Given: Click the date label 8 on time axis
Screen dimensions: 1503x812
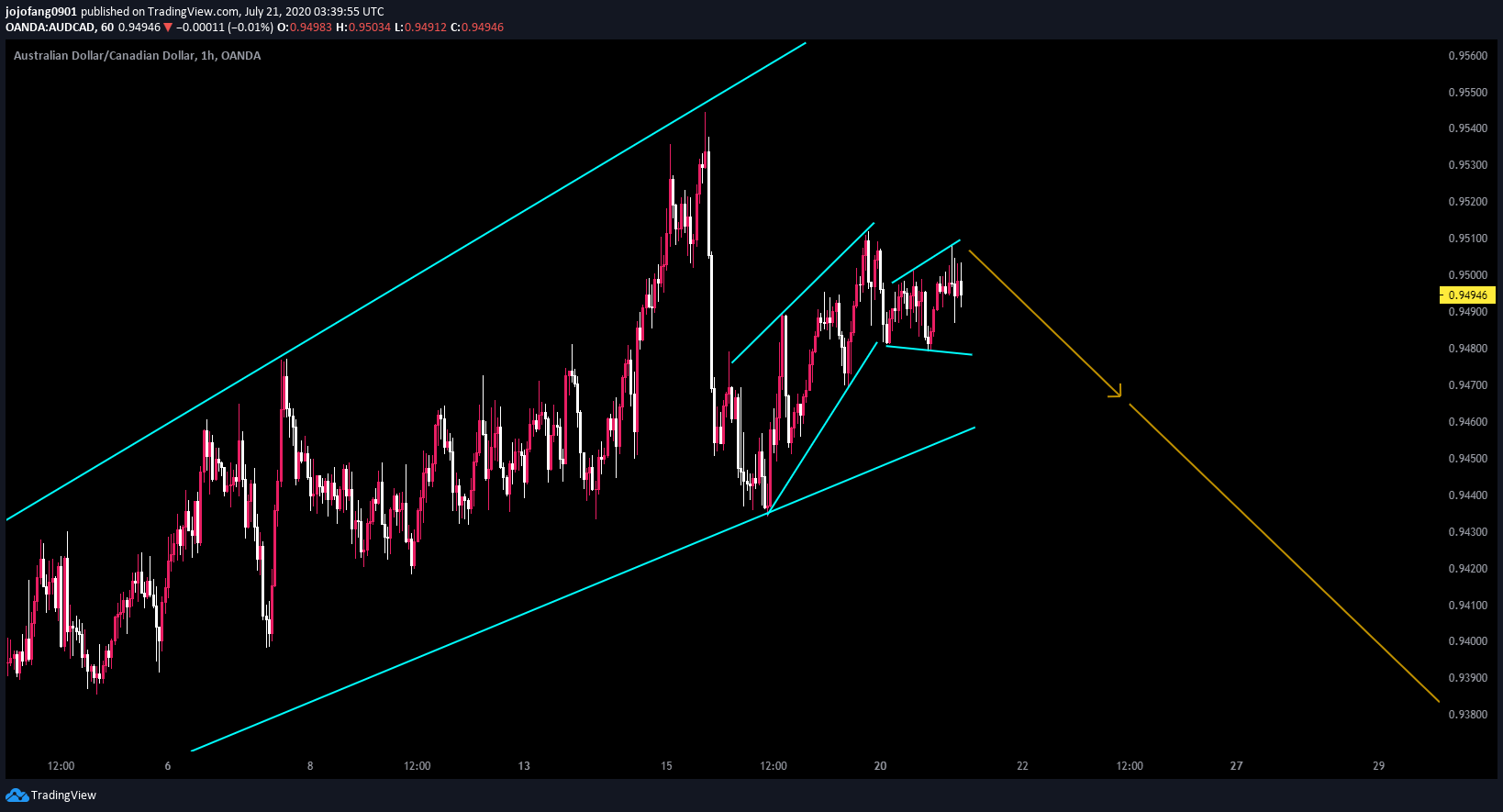Looking at the screenshot, I should [310, 766].
